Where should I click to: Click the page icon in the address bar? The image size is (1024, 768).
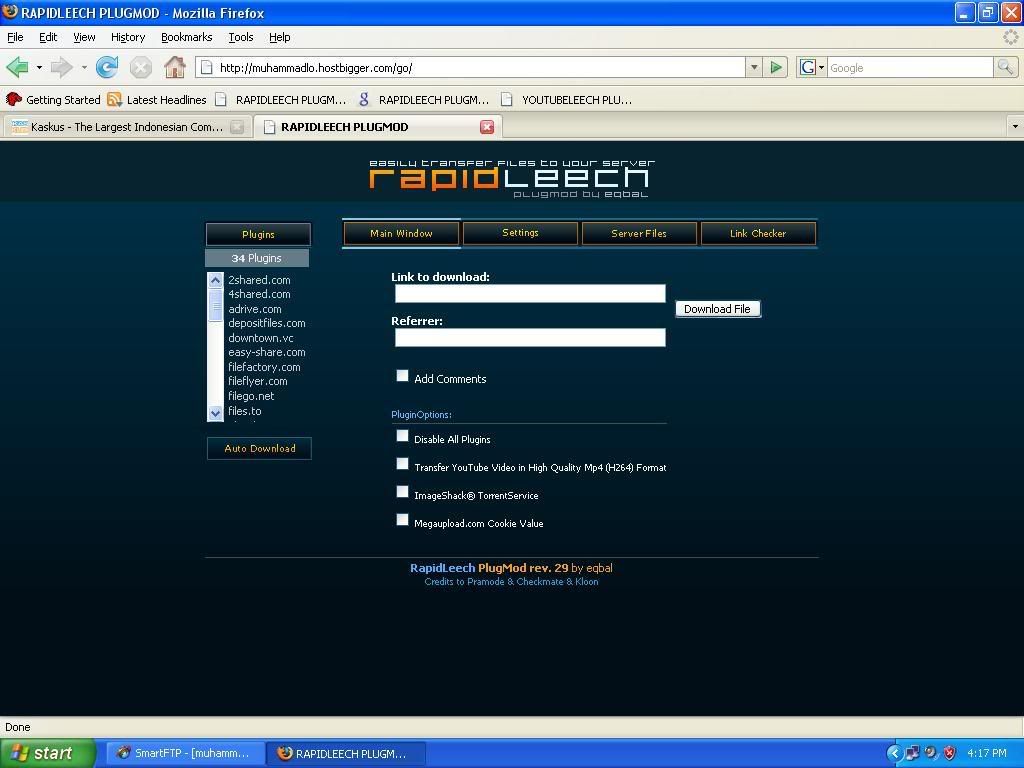tap(206, 67)
